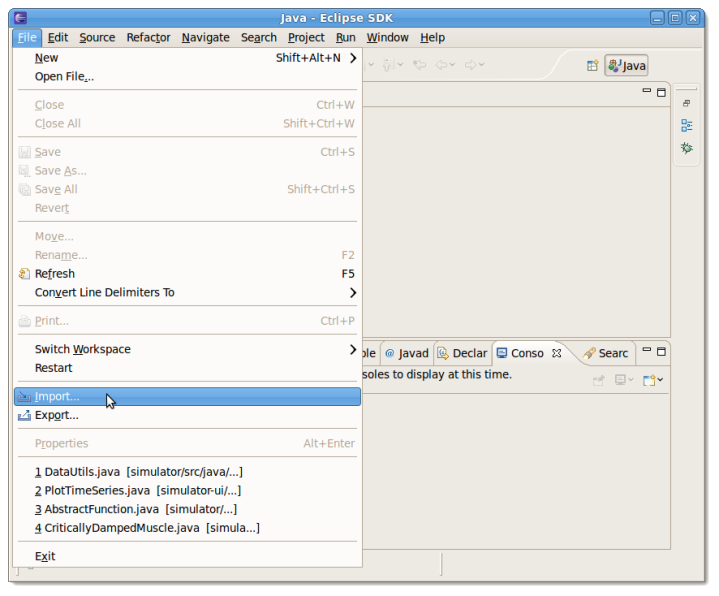Open the Back history dropdown arrow

point(452,65)
